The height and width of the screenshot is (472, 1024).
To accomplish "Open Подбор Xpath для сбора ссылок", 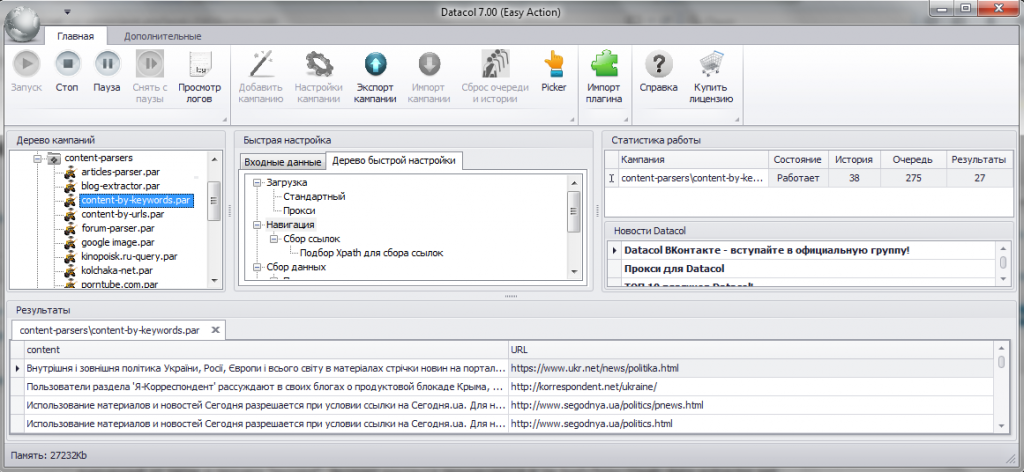I will [372, 253].
